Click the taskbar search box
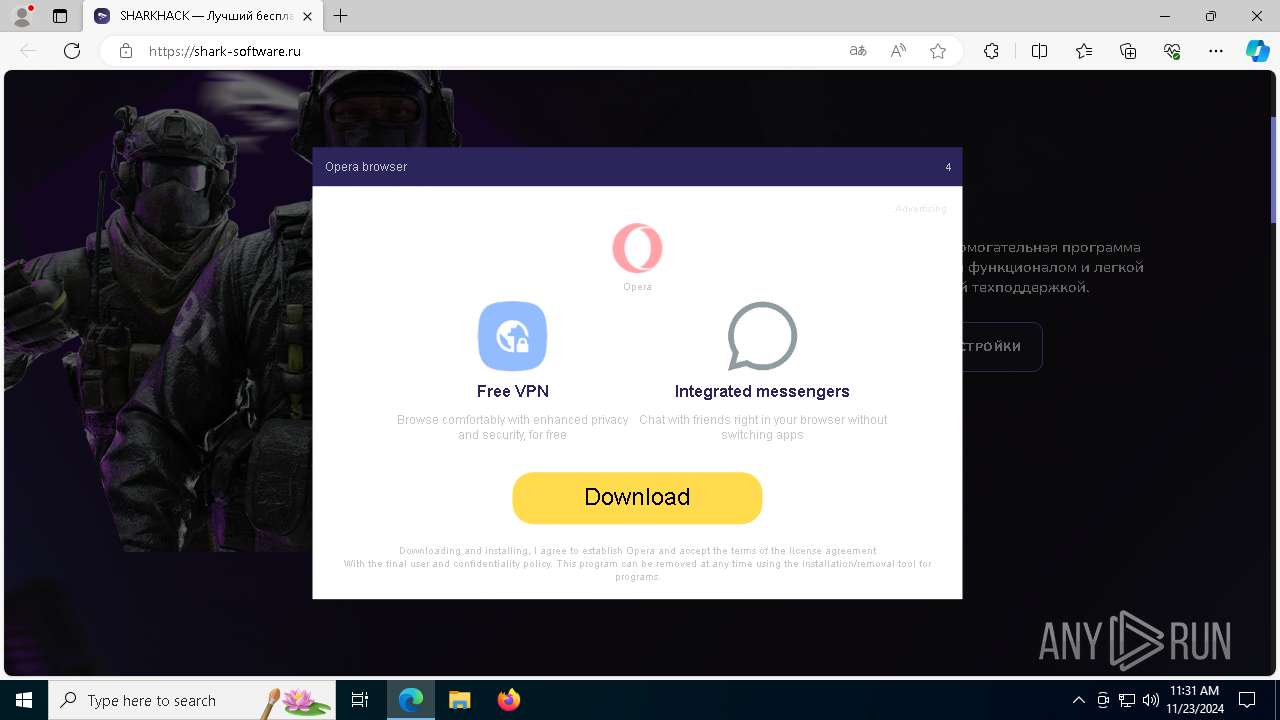The width and height of the screenshot is (1280, 720). coord(193,700)
